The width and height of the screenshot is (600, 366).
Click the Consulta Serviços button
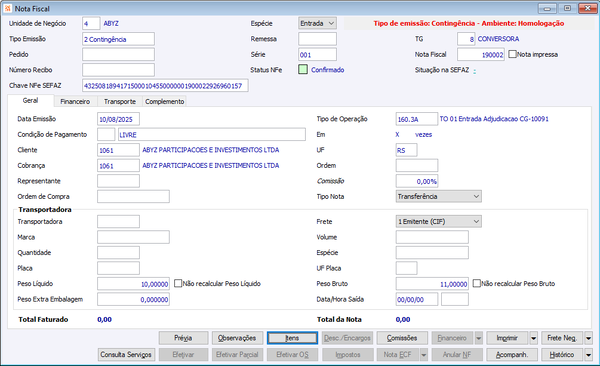click(126, 355)
